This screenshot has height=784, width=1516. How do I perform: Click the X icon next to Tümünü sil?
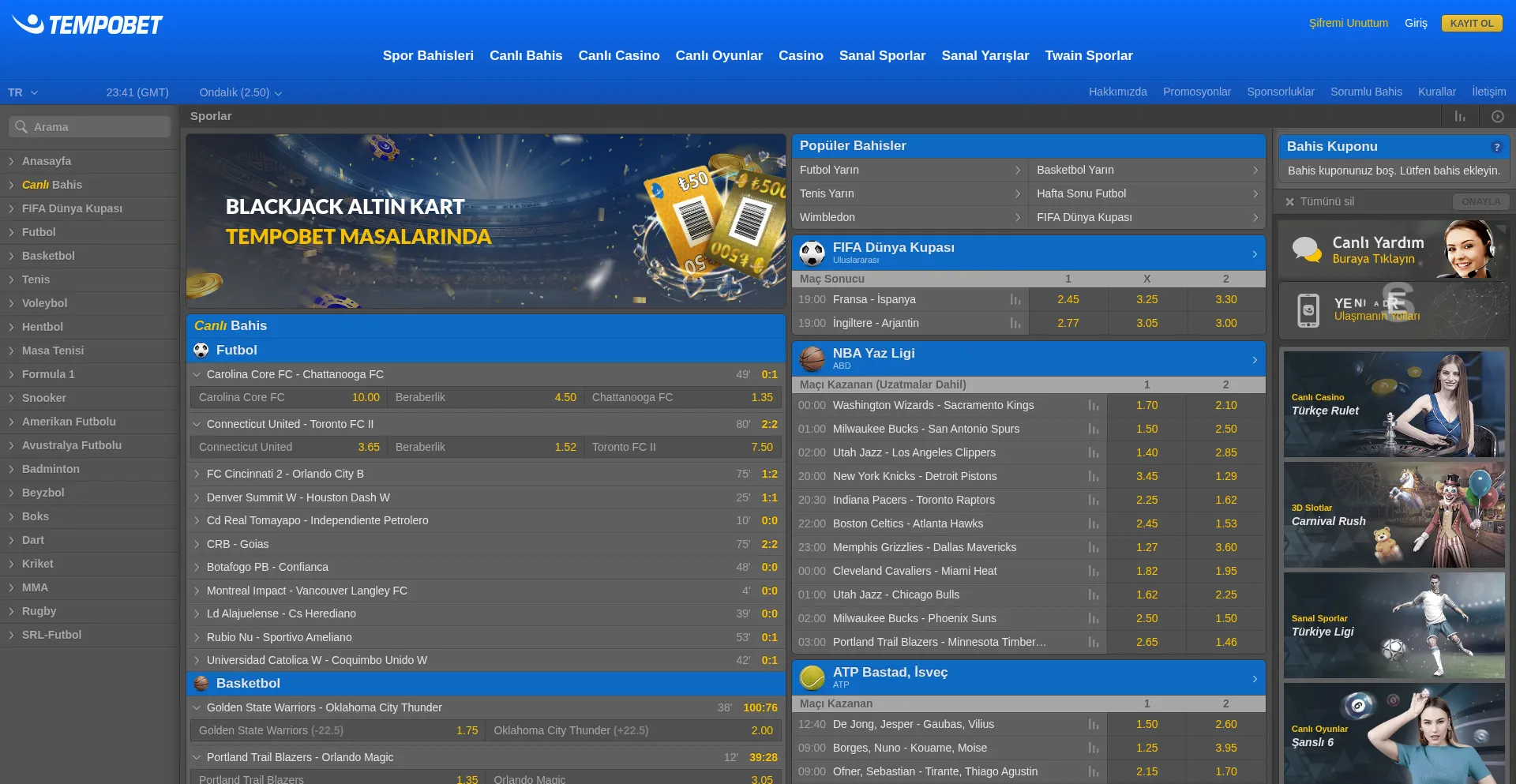(x=1289, y=202)
